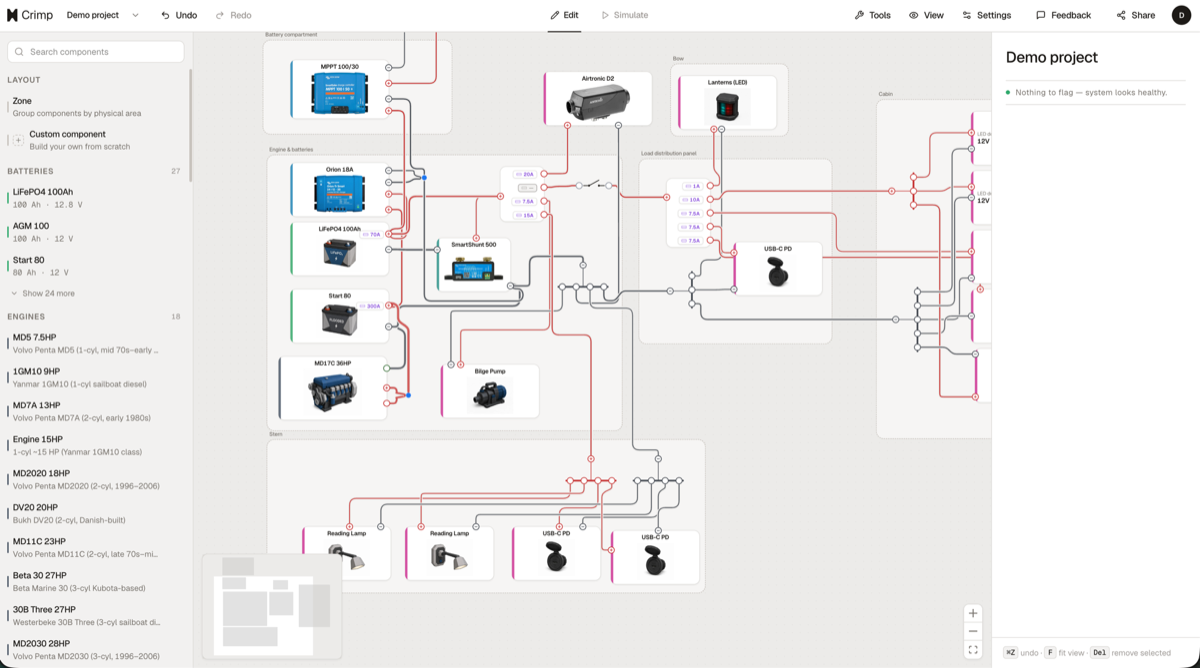Select the MD2020 18HP engine
The width and height of the screenshot is (1200, 668).
click(x=96, y=479)
